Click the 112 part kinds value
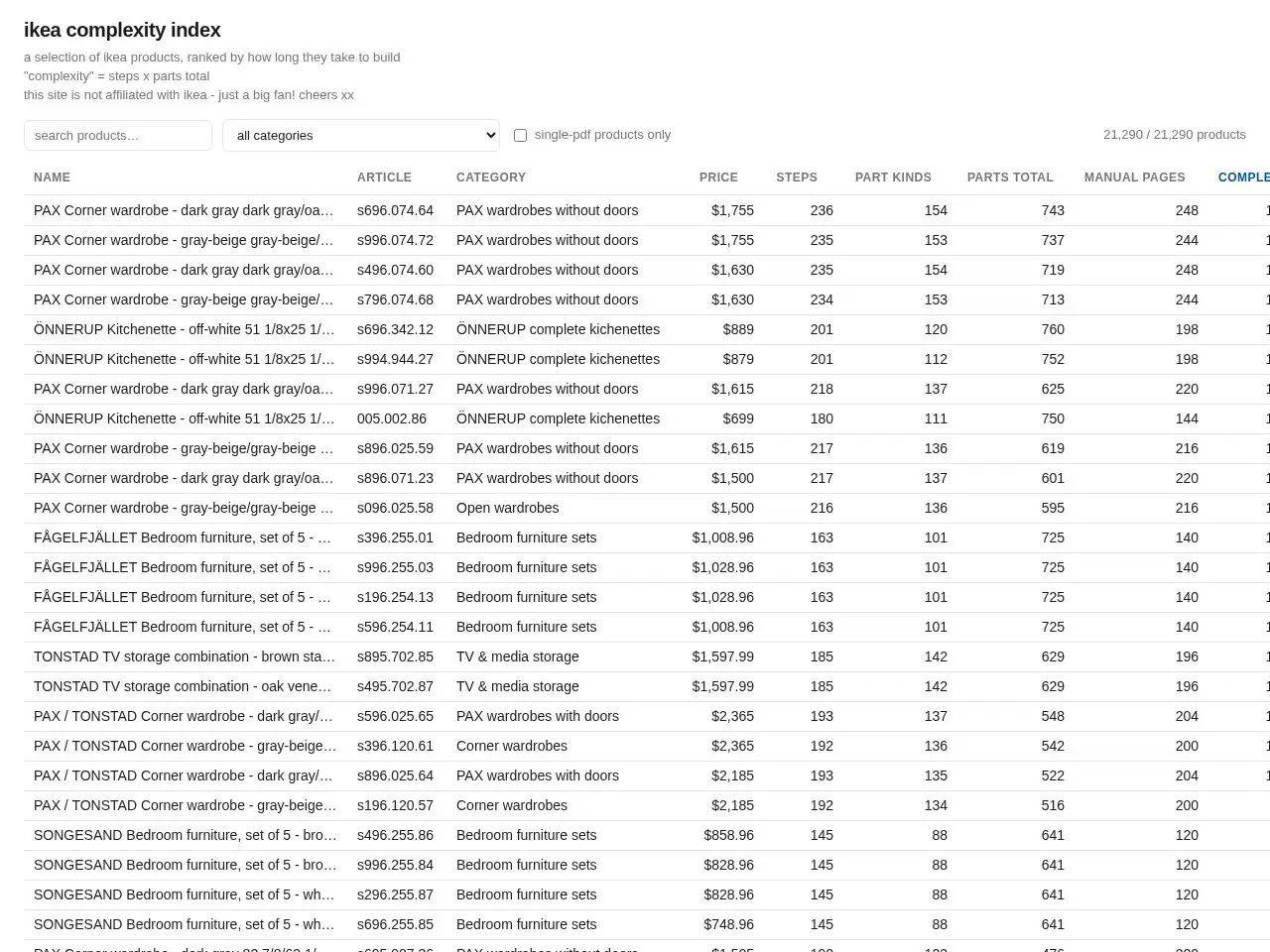The height and width of the screenshot is (952, 1270). [936, 359]
